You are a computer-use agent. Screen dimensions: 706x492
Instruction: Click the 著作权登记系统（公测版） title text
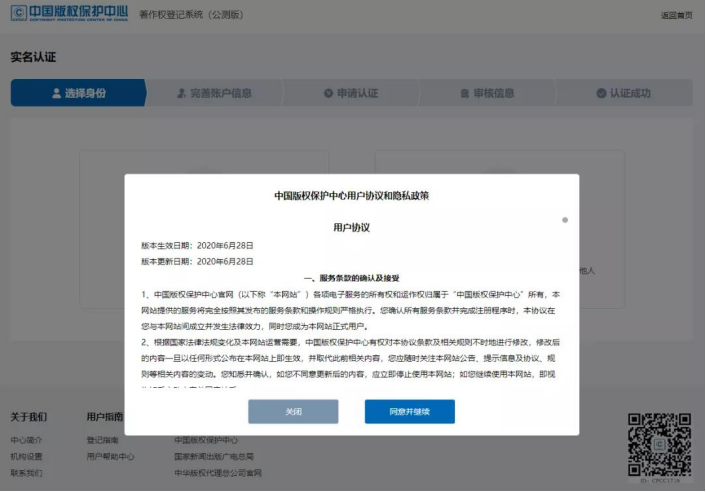pos(191,15)
